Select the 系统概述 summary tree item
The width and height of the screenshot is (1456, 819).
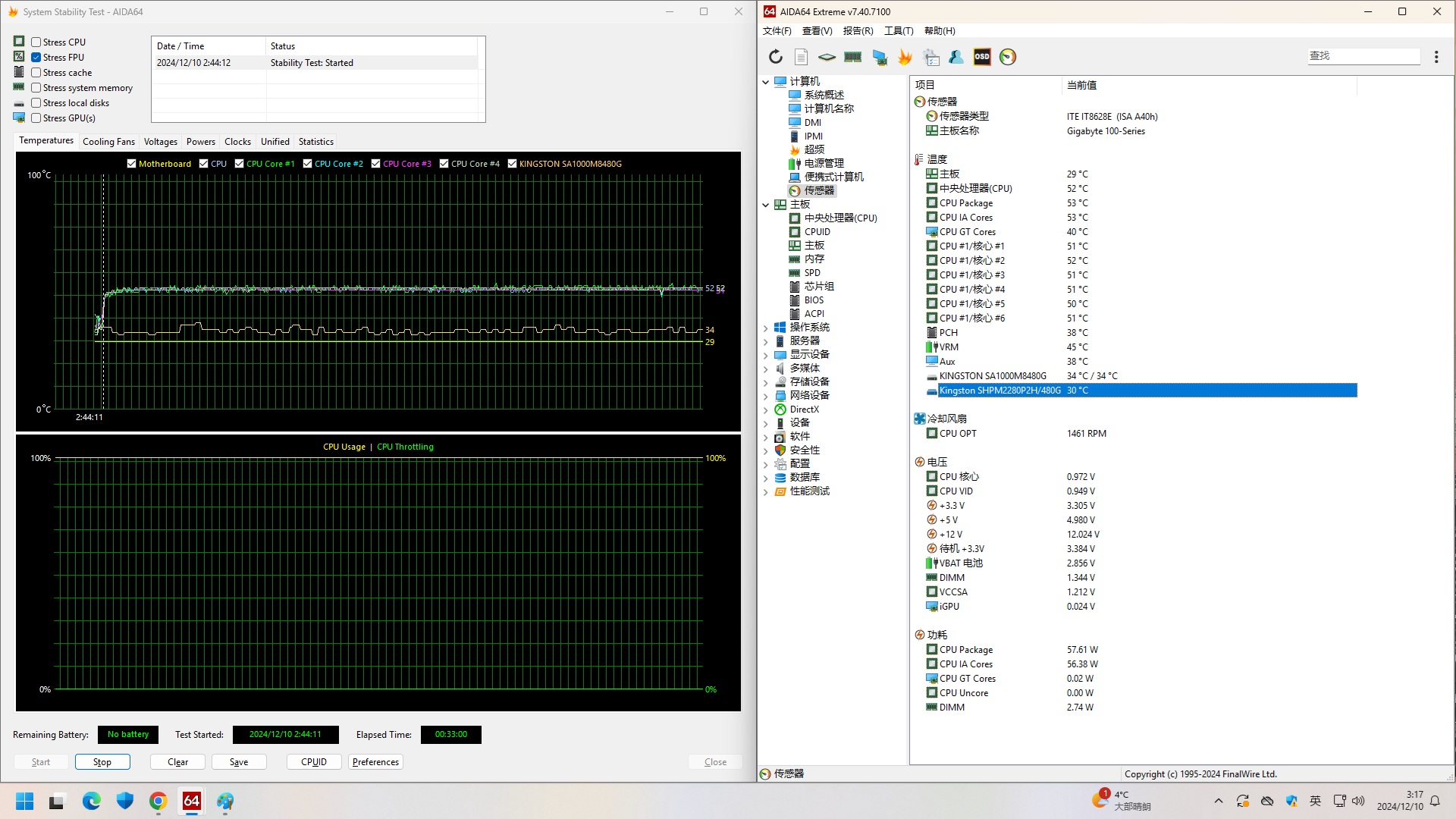point(824,95)
